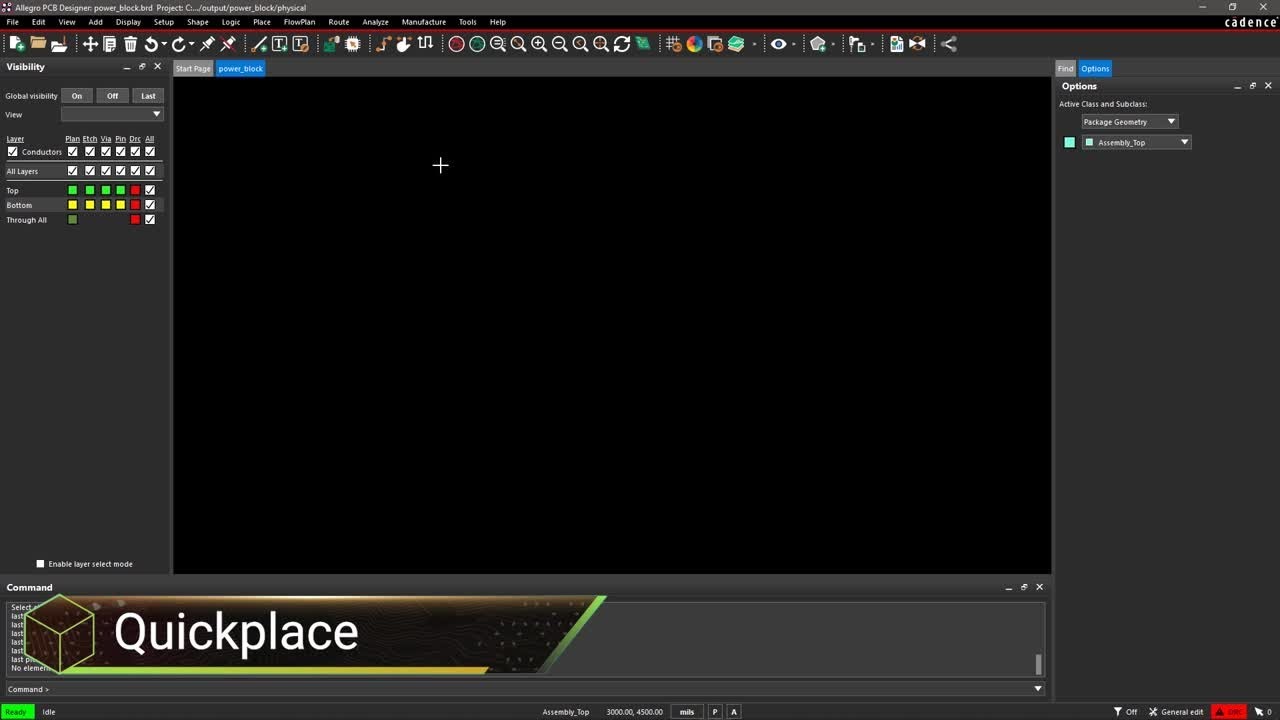The height and width of the screenshot is (720, 1280).
Task: Enable layer select mode checkbox
Action: pyautogui.click(x=40, y=564)
